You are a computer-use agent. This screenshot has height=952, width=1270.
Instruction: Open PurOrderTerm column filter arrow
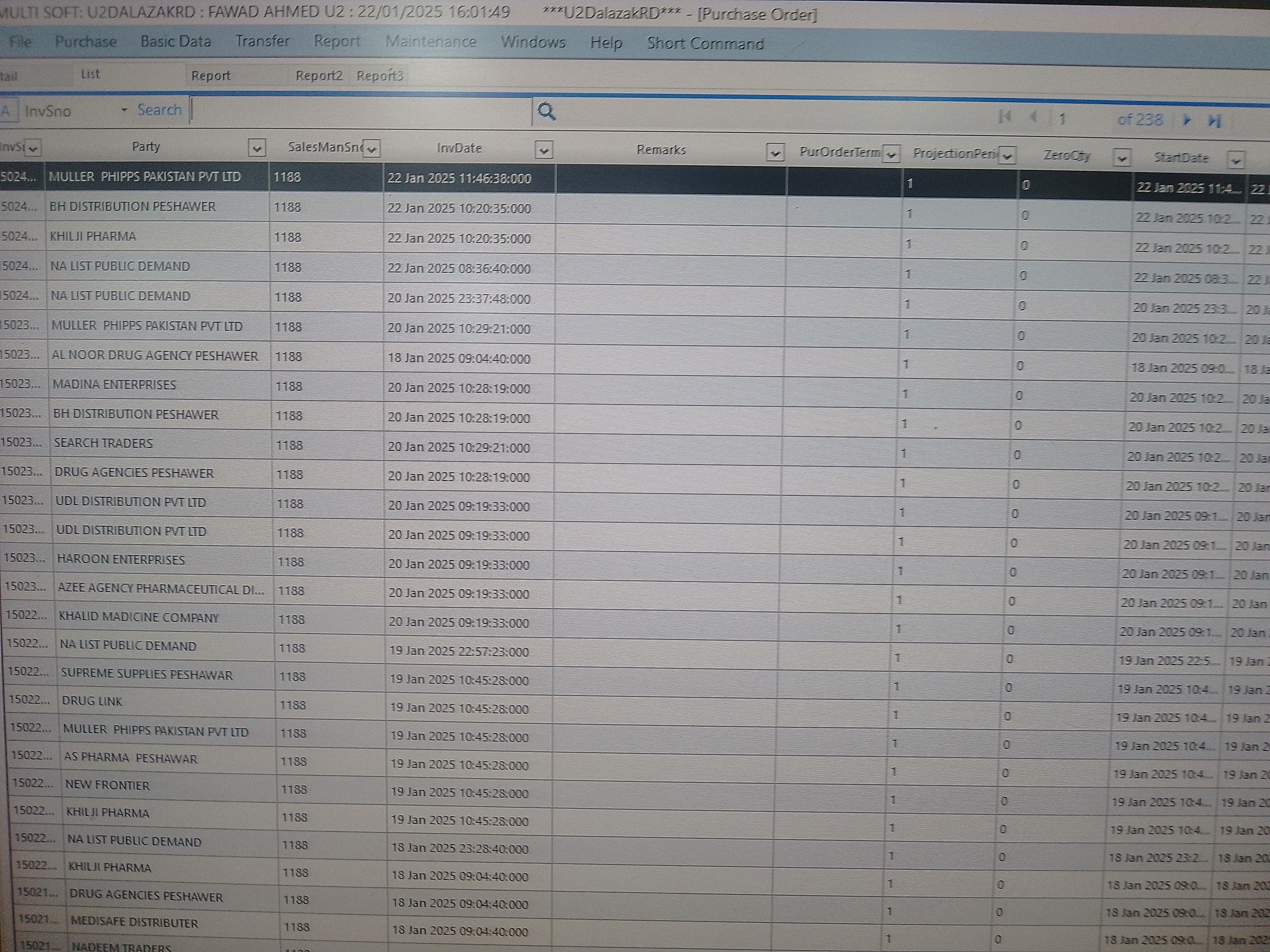click(x=891, y=154)
